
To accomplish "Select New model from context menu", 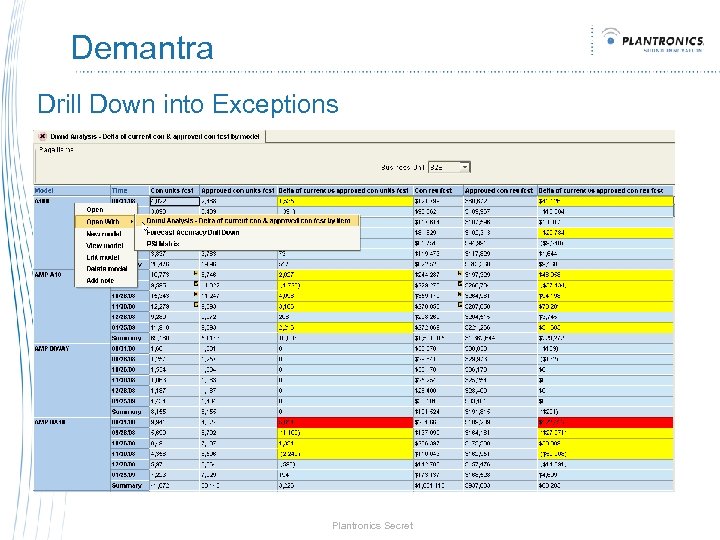I will (x=106, y=233).
